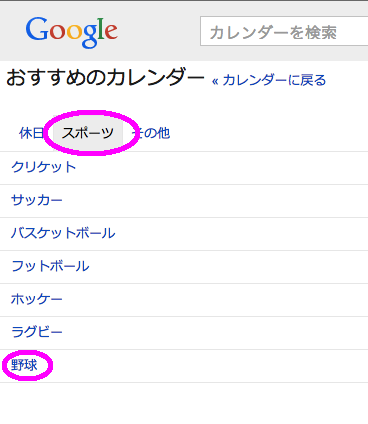Open the クリケット calendar category
Viewport: 368px width, 424px height.
click(x=44, y=167)
